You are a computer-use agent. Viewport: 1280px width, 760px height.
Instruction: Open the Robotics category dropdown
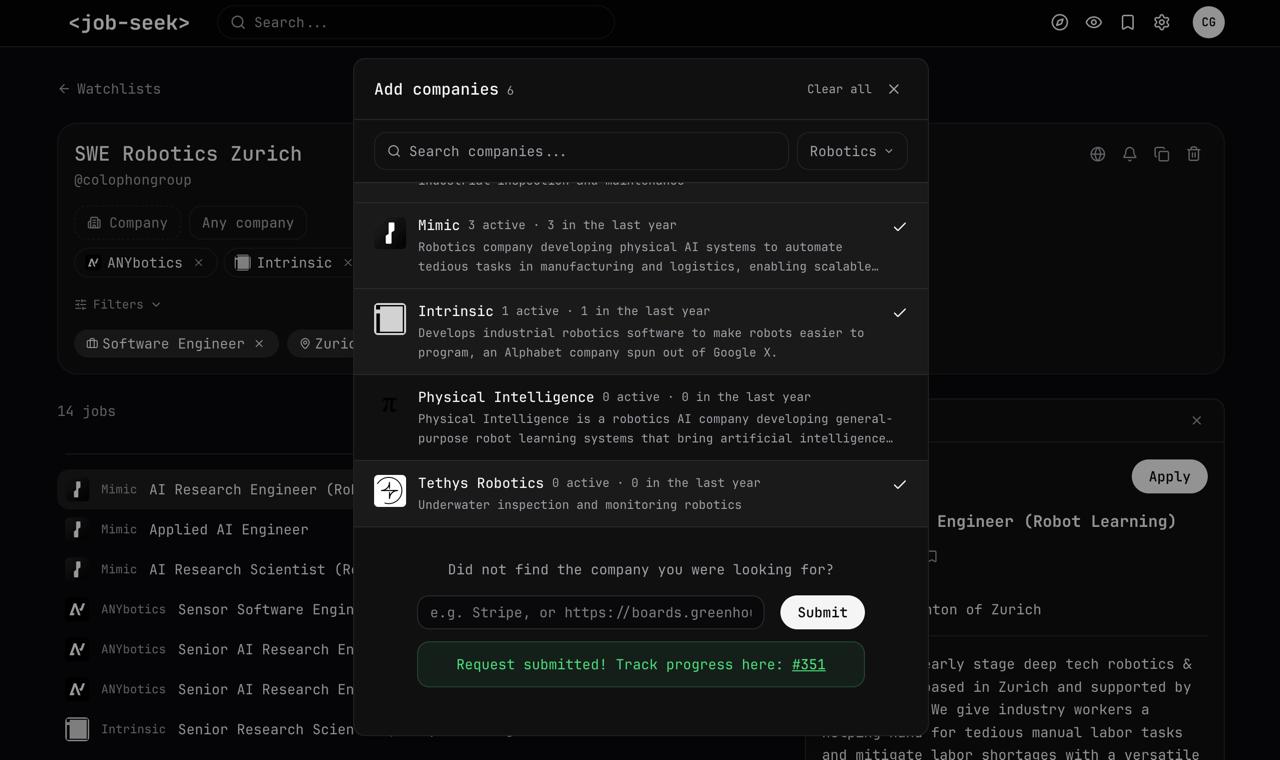[x=852, y=151]
